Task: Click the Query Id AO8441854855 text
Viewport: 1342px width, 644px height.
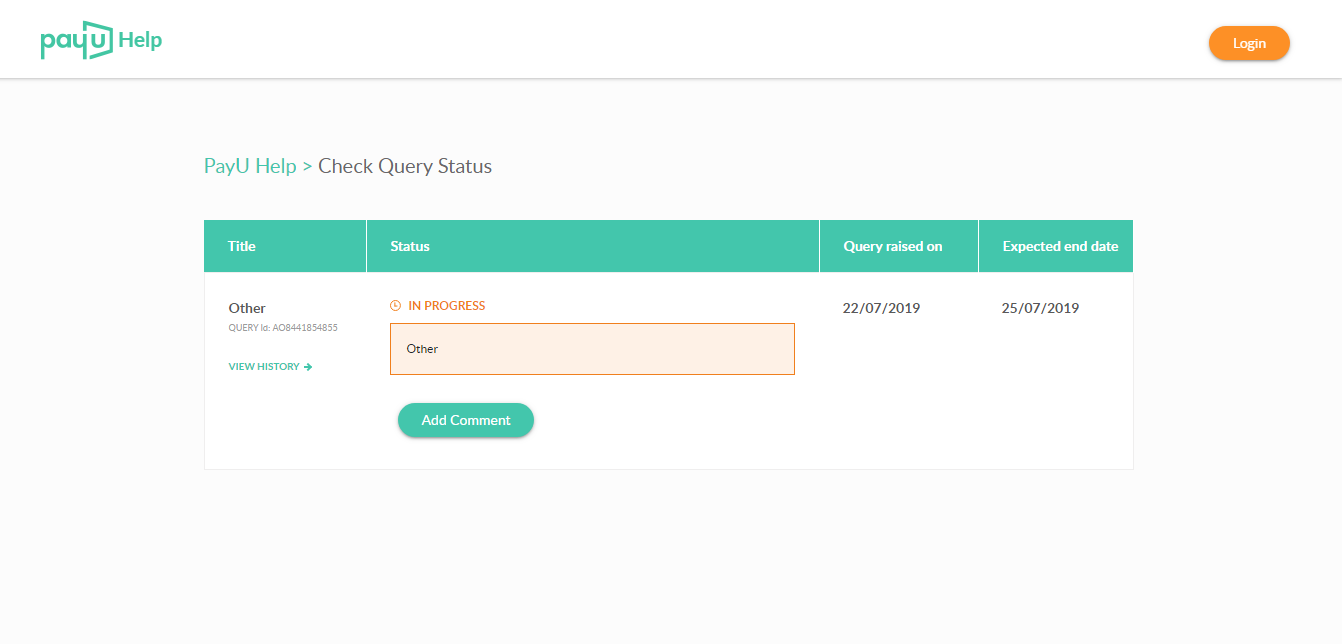Action: coord(283,327)
